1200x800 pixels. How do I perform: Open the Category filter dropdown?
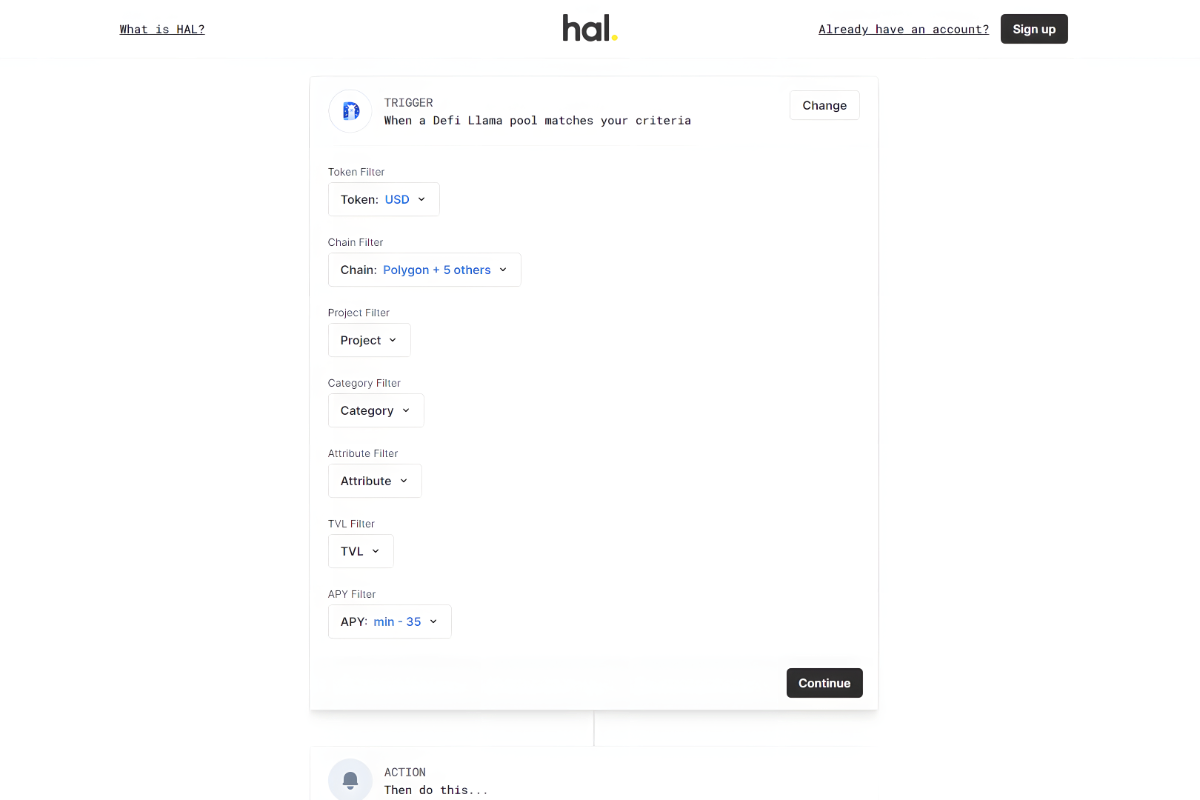tap(375, 410)
